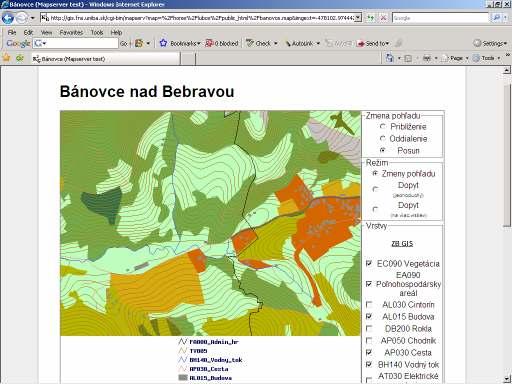Click the Add to Favorites icon

[x=20, y=58]
